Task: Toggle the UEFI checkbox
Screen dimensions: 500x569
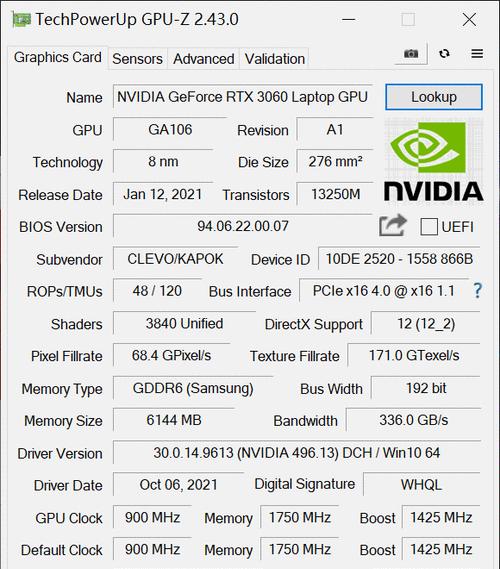Action: (429, 227)
